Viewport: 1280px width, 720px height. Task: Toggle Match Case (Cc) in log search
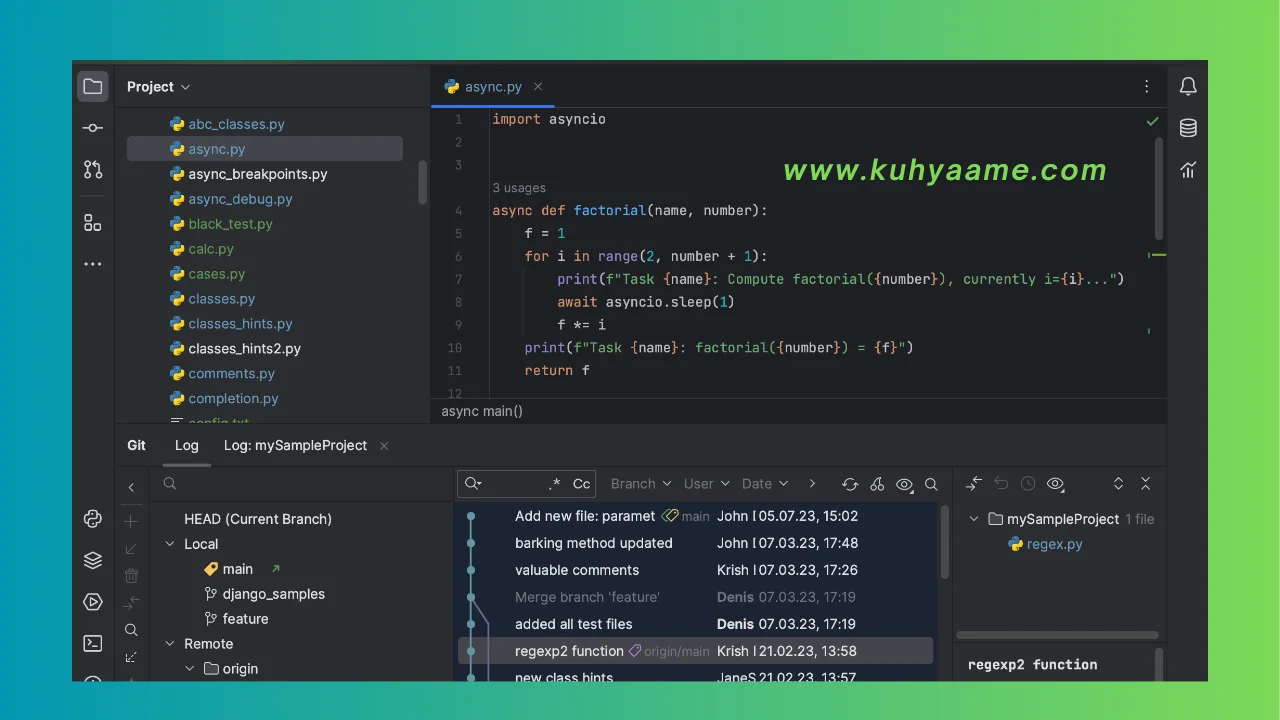581,484
